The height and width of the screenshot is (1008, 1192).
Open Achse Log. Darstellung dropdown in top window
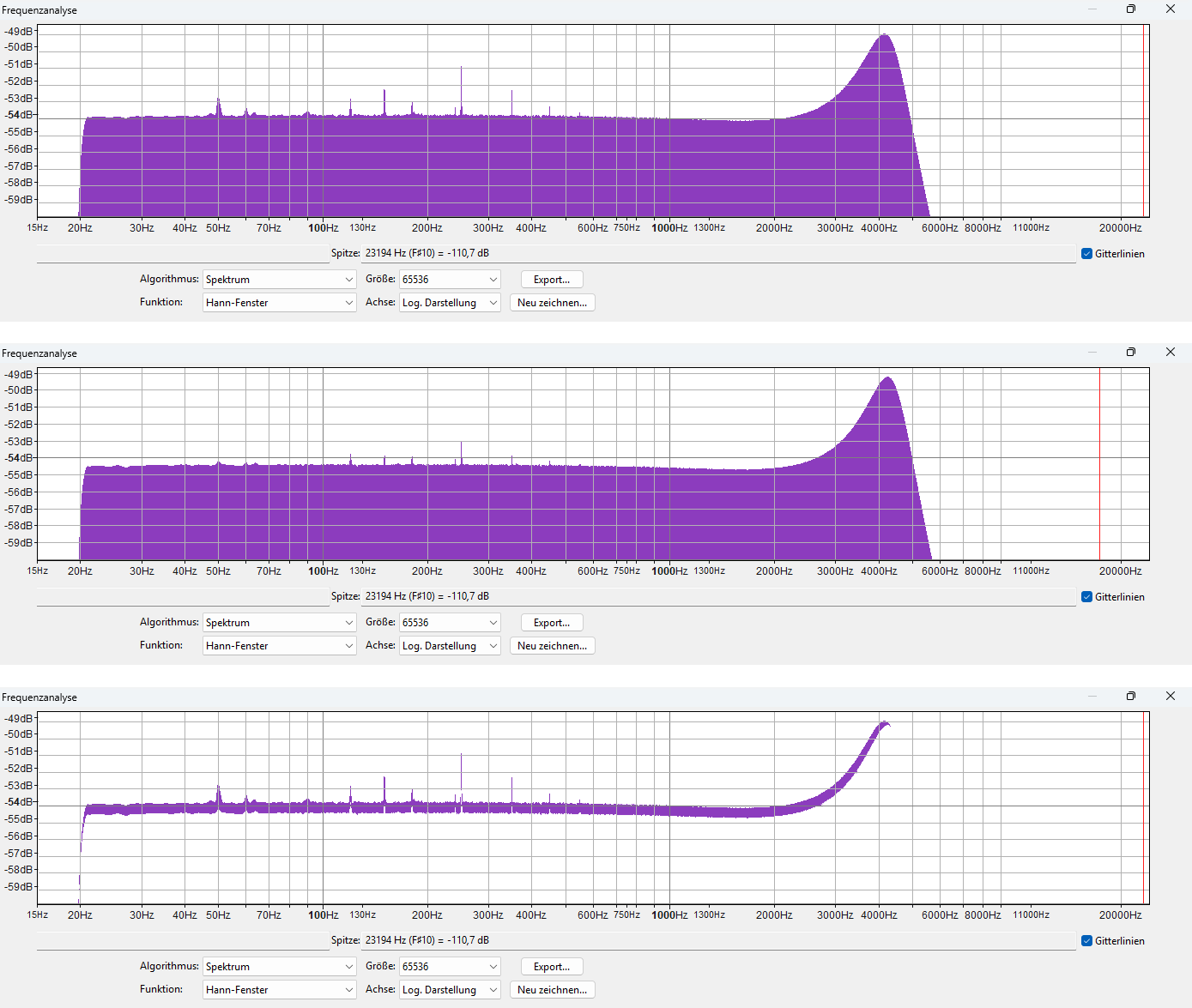pyautogui.click(x=450, y=303)
